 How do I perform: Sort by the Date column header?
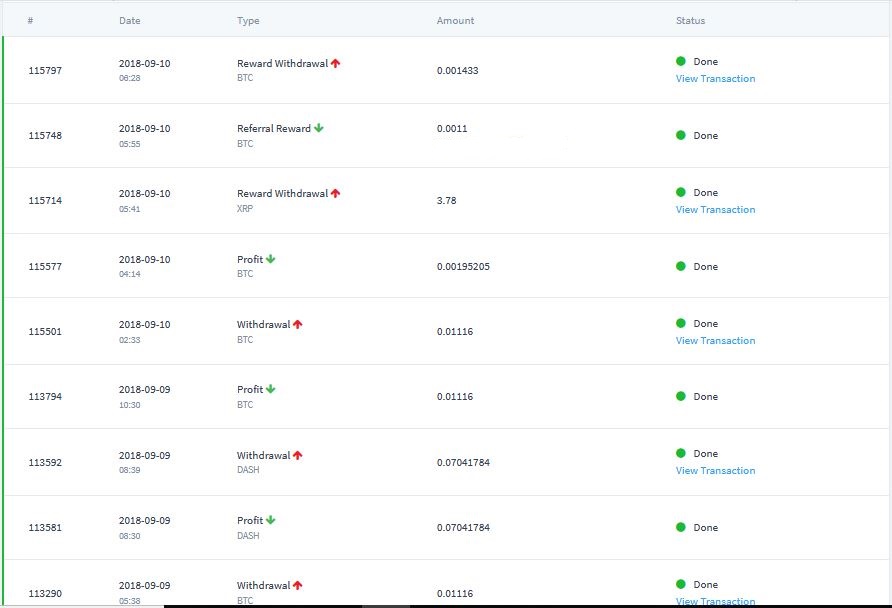pyautogui.click(x=130, y=20)
